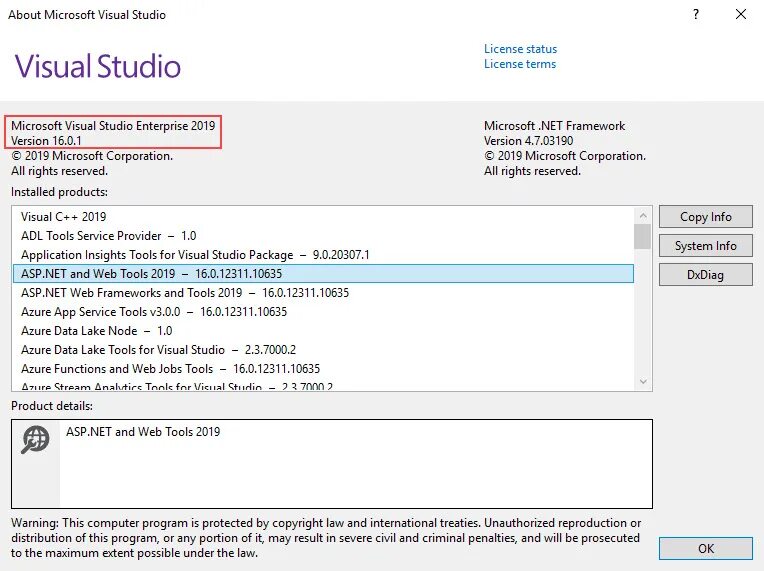Click the Version 16.0.1 text
The image size is (764, 571).
46,141
